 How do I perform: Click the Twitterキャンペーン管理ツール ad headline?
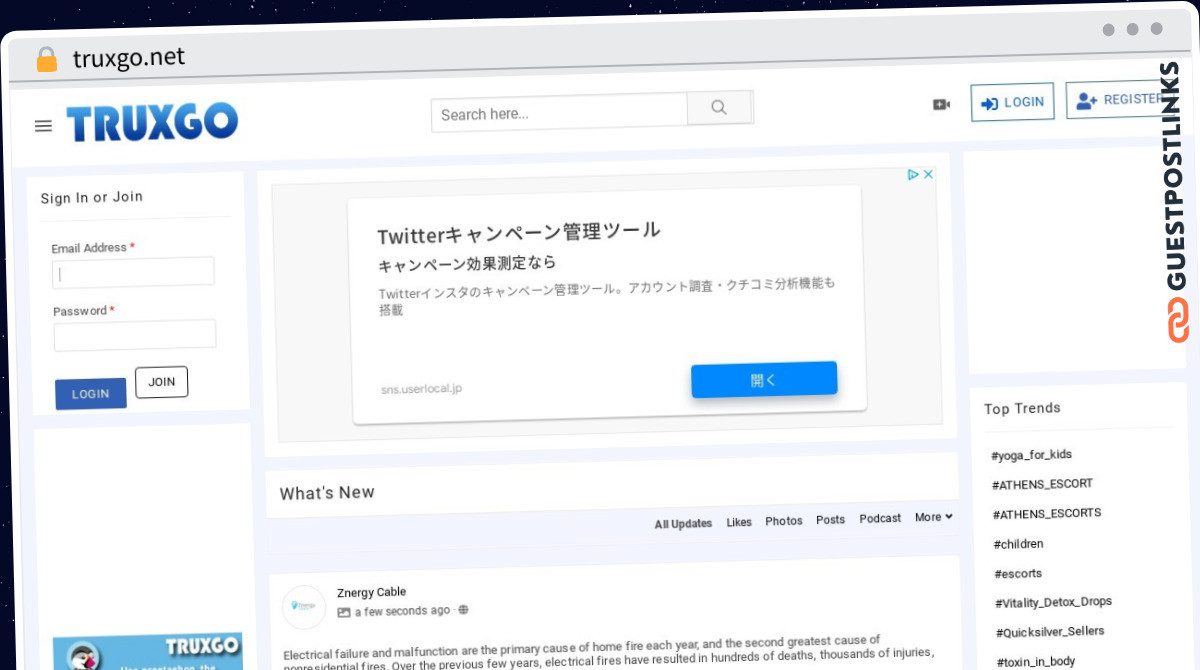point(519,233)
